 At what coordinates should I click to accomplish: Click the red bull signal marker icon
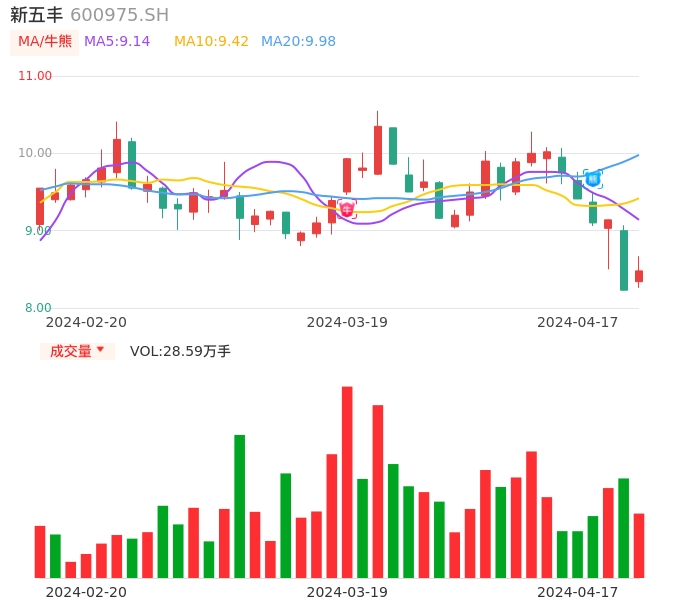(347, 209)
